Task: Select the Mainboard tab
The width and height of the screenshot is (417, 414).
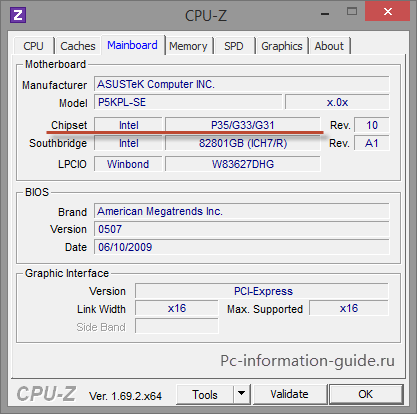Action: click(132, 45)
